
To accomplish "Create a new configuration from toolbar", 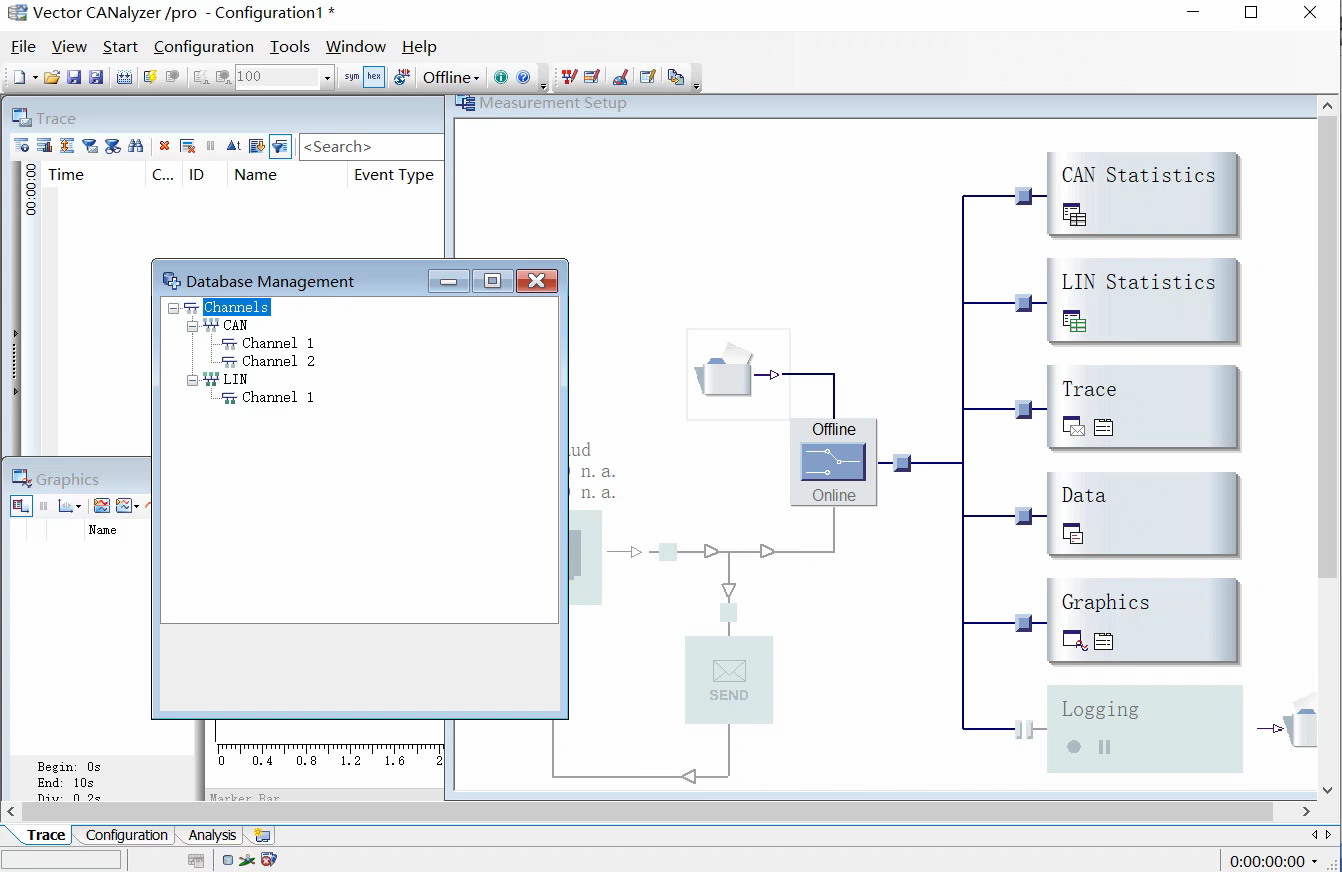I will click(x=19, y=77).
